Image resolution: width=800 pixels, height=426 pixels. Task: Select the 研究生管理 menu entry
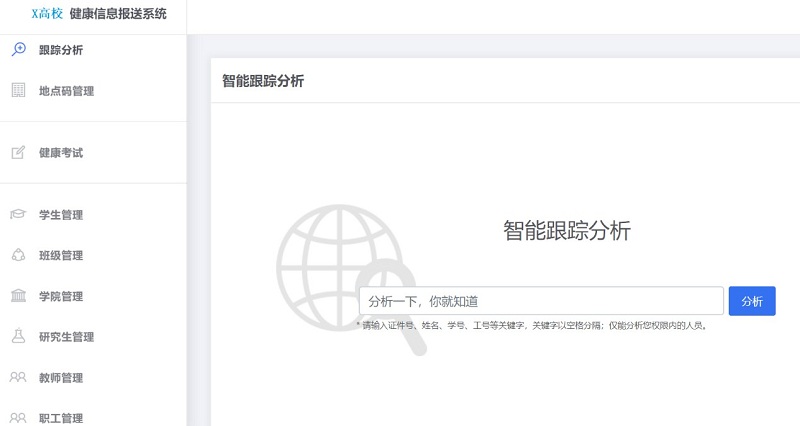(x=66, y=337)
